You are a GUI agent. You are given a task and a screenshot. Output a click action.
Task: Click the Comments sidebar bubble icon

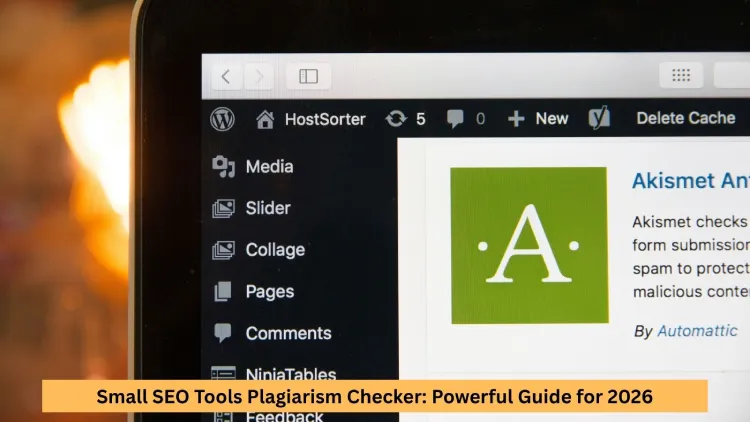point(223,333)
